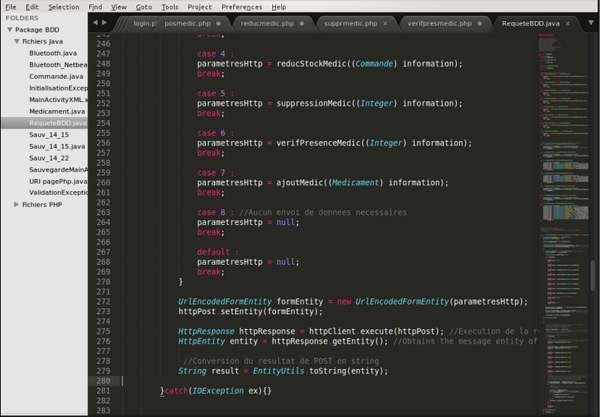Open the Goto menu
This screenshot has height=417, width=600.
144,6
